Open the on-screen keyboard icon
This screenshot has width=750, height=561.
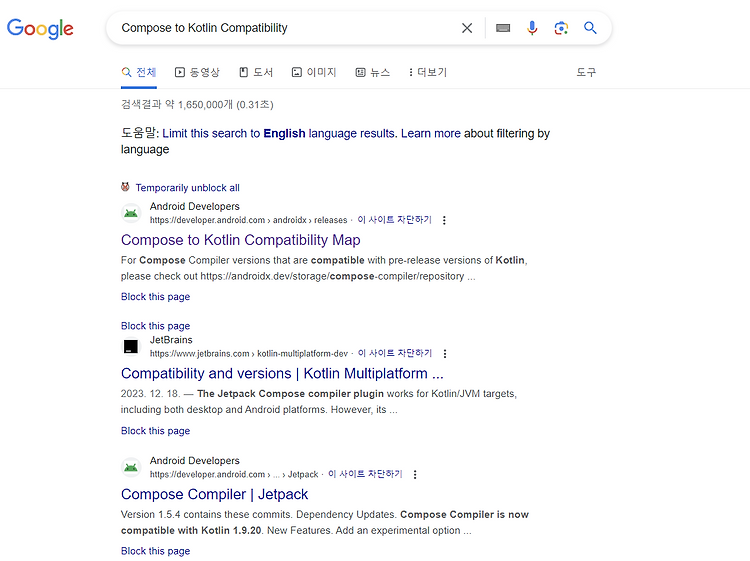point(503,28)
